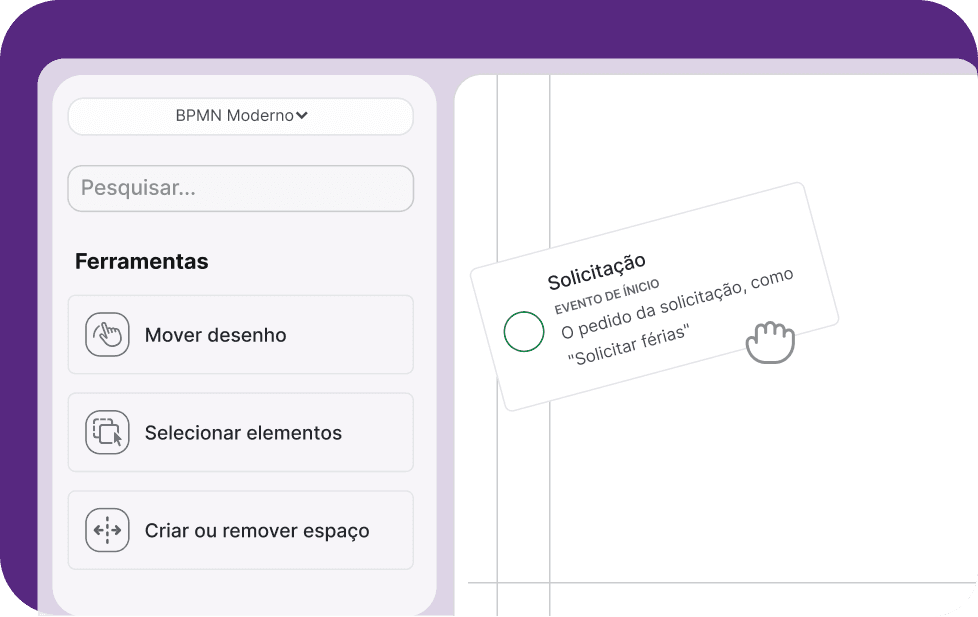Click the 'O pedido da solicitação' description text
978x617 pixels.
click(x=676, y=308)
